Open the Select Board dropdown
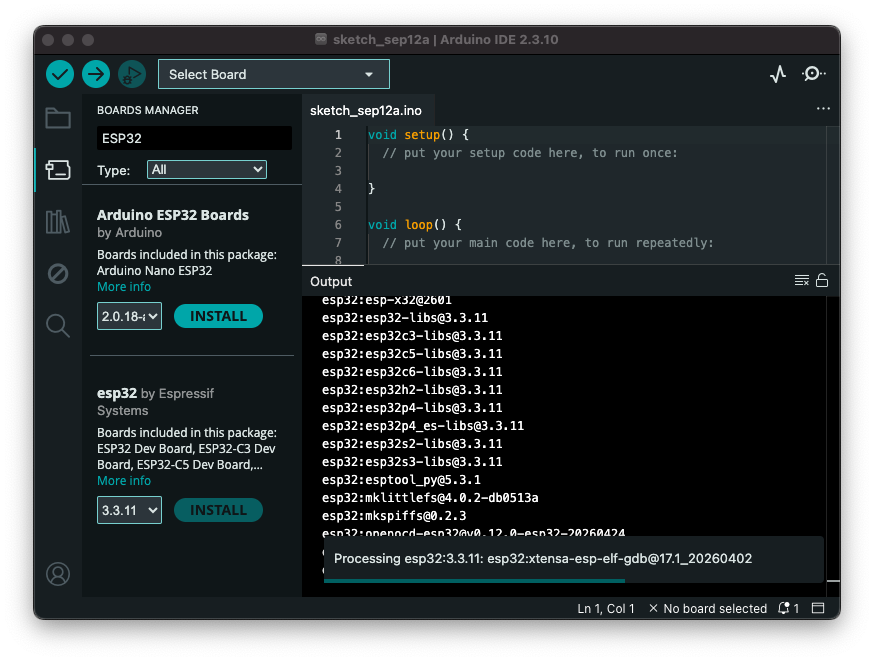Viewport: 874px width, 661px height. (274, 74)
